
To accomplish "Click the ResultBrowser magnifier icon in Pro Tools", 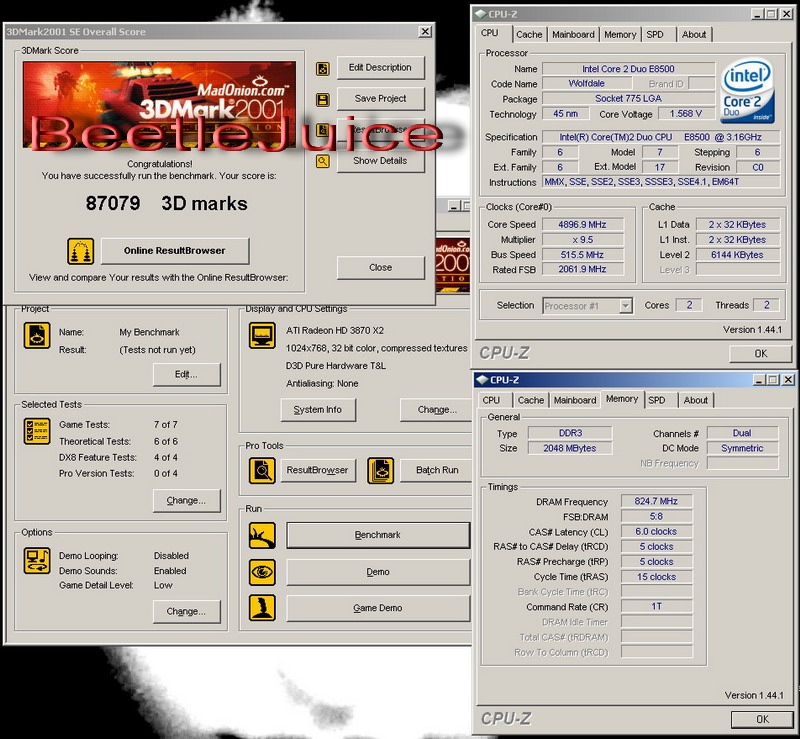I will (262, 470).
